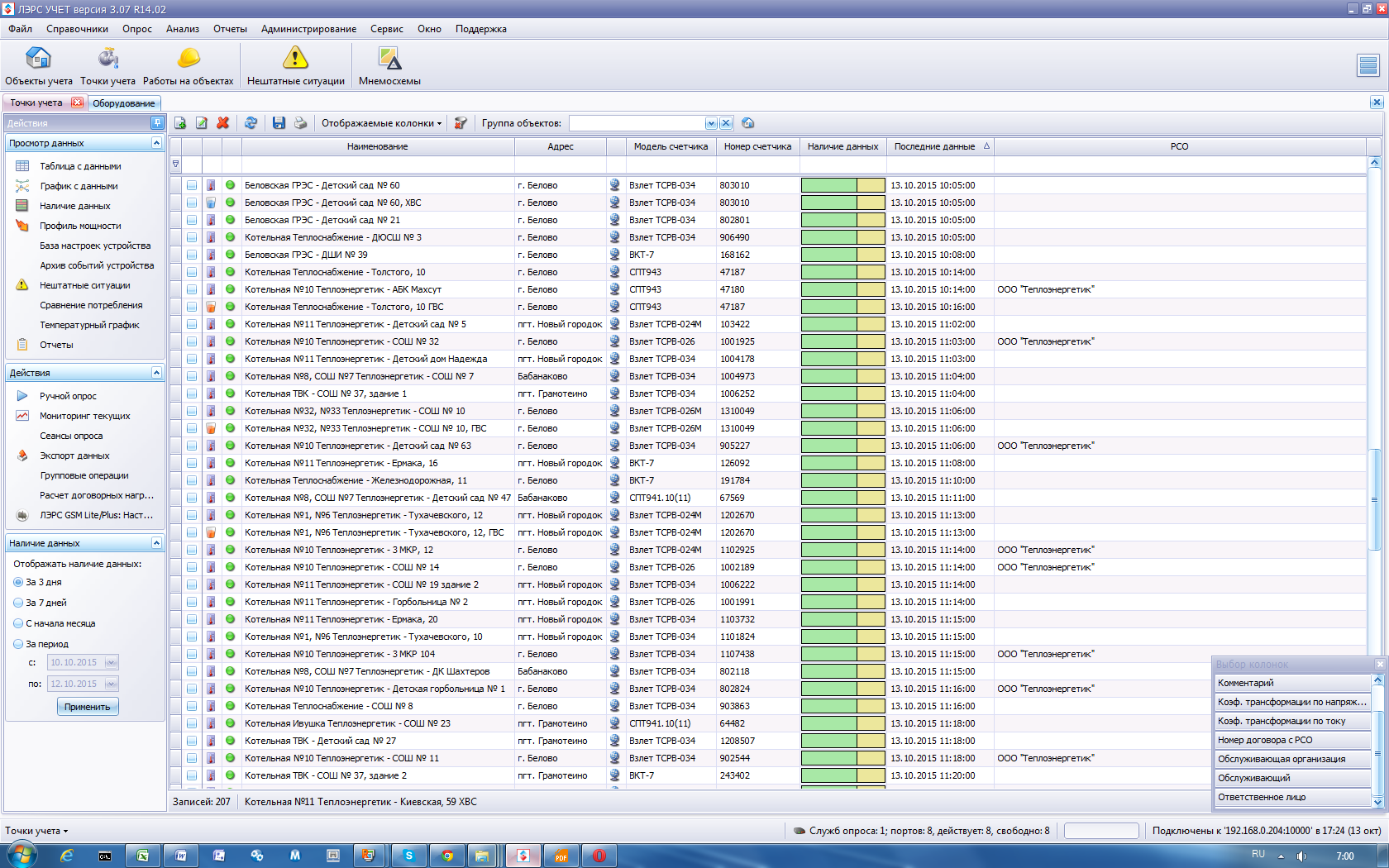Click Таблица с данными icon in sidebar
The image size is (1389, 868).
22,166
